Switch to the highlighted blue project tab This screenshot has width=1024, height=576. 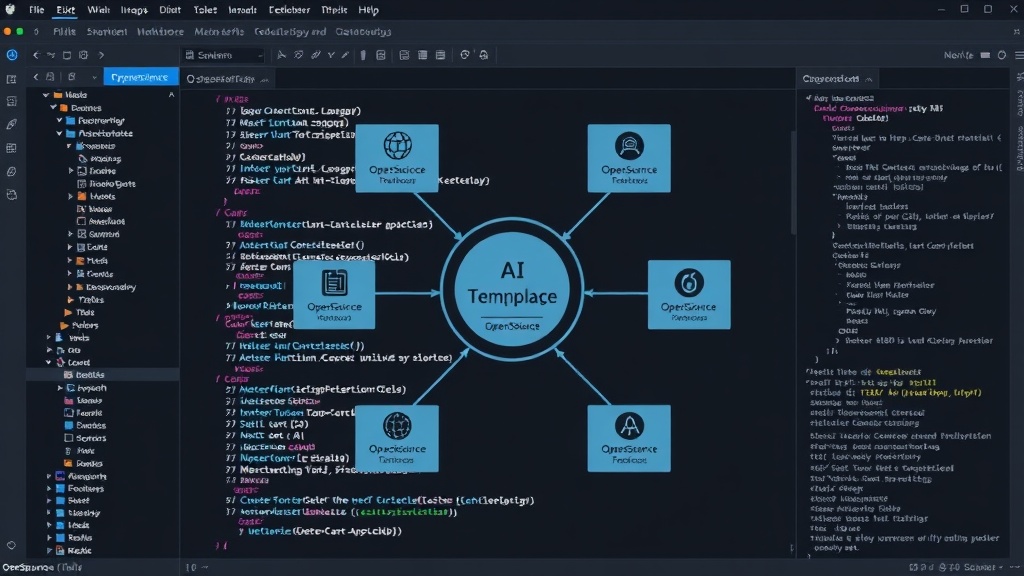[x=140, y=77]
